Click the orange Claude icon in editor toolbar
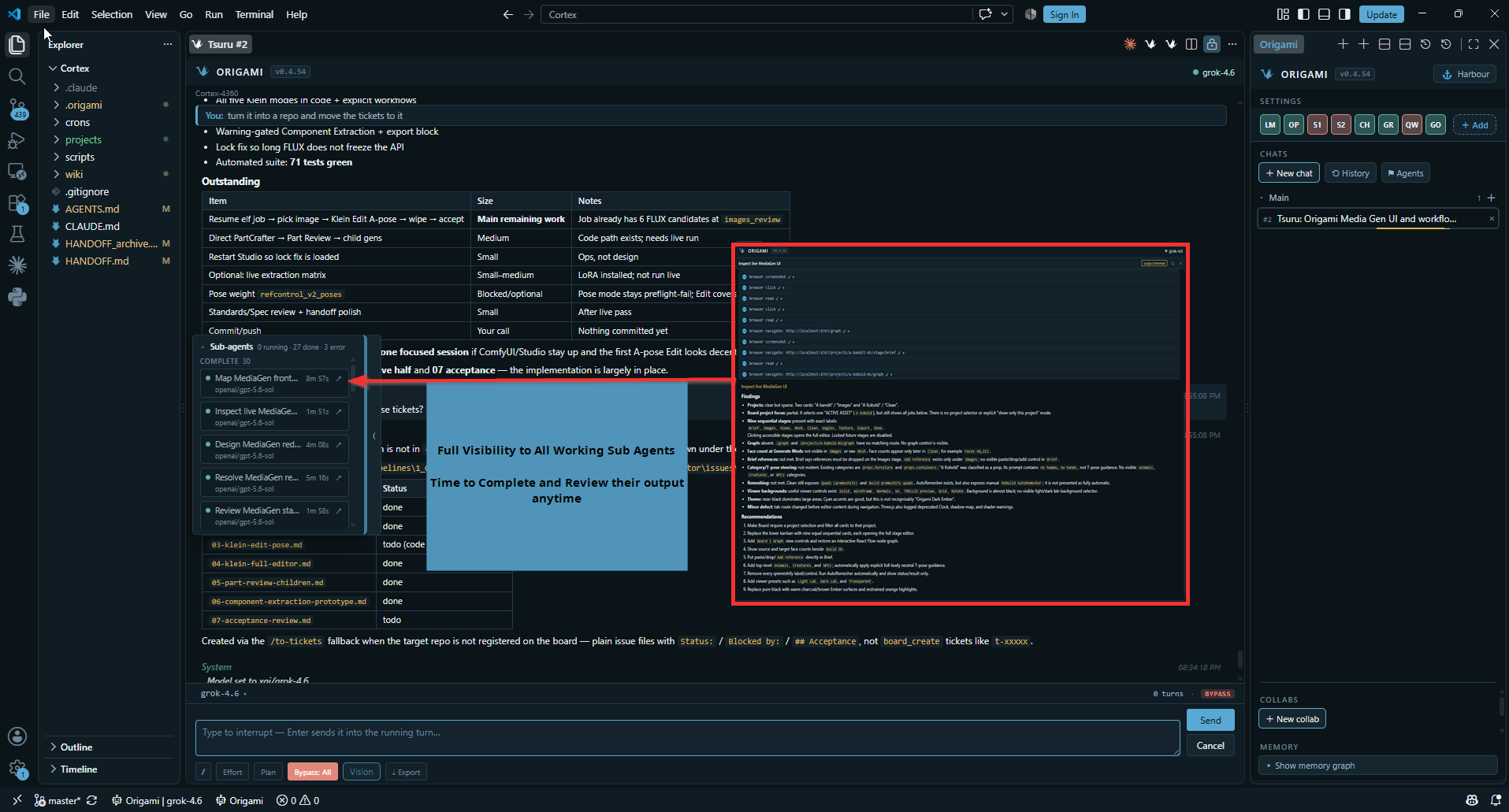Viewport: 1509px width, 812px height. coord(1130,44)
